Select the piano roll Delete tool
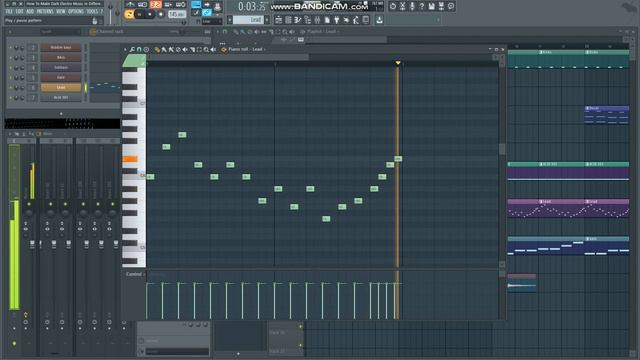This screenshot has height=360, width=640. tap(178, 49)
